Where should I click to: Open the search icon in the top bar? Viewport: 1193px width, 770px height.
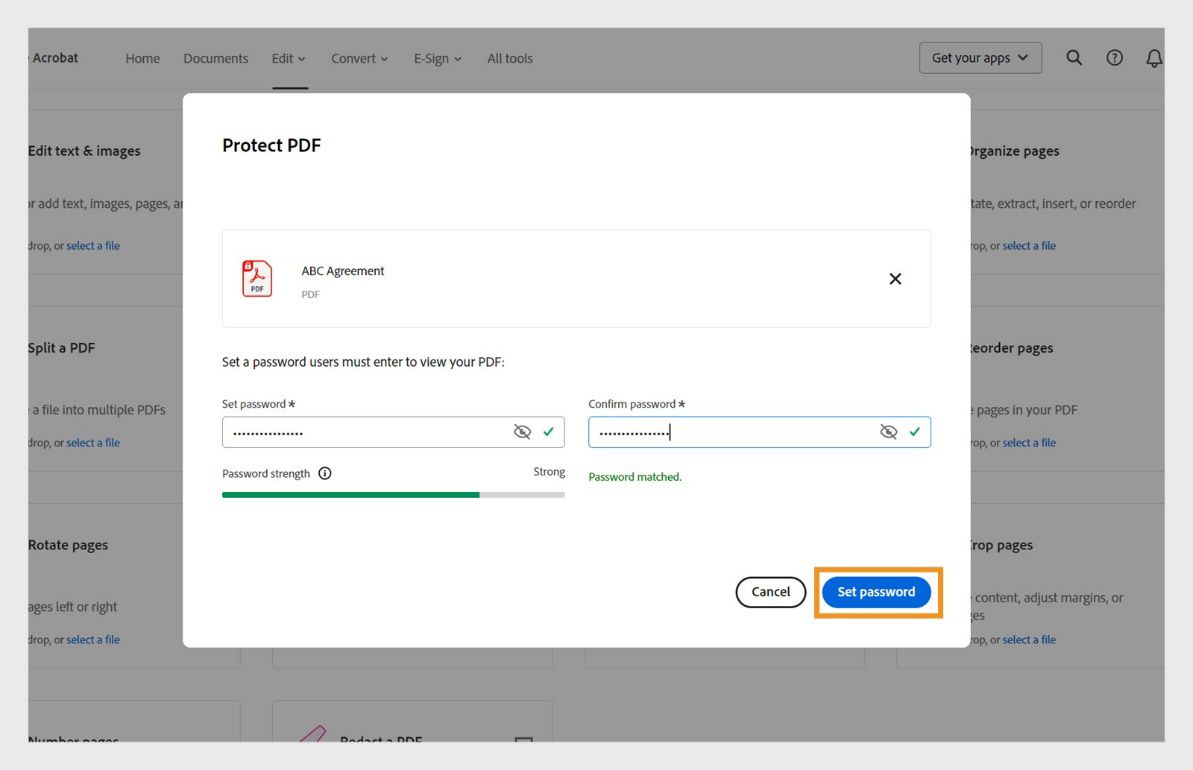1074,58
